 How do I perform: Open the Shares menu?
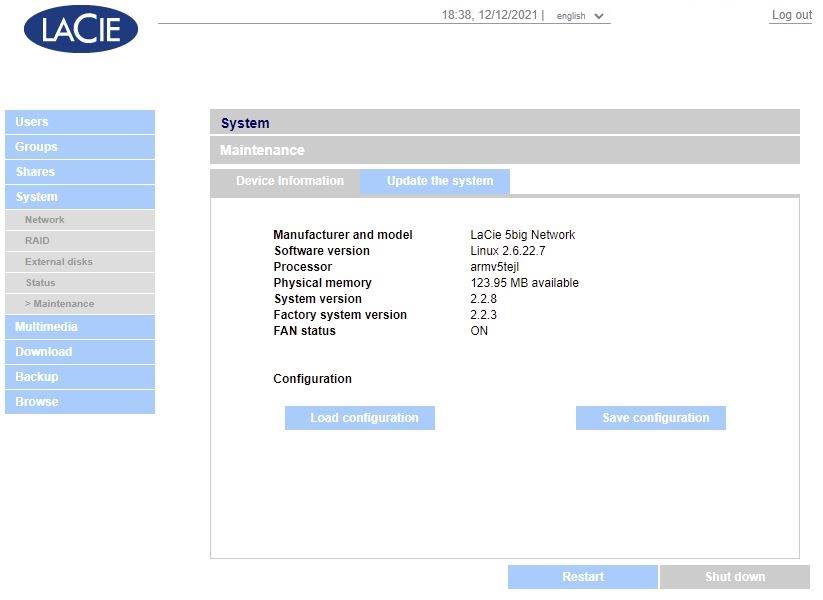click(80, 172)
